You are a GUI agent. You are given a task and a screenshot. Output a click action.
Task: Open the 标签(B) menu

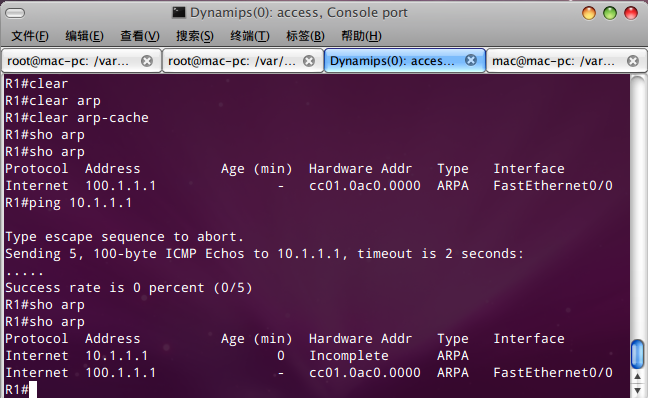(x=305, y=36)
